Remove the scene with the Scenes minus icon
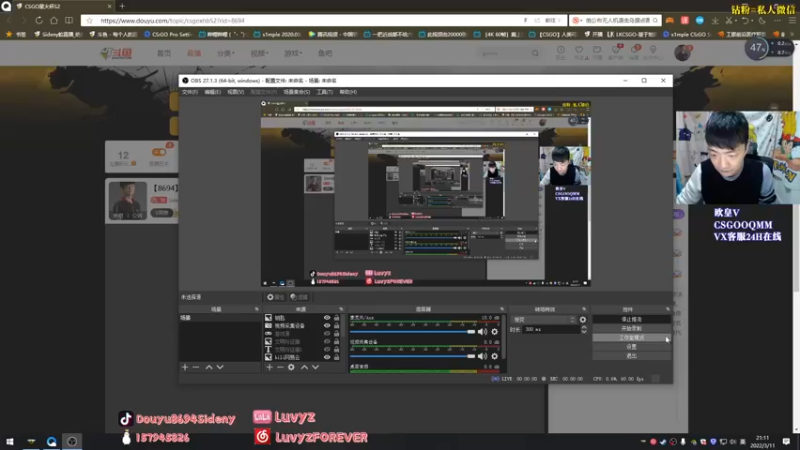 (x=196, y=367)
